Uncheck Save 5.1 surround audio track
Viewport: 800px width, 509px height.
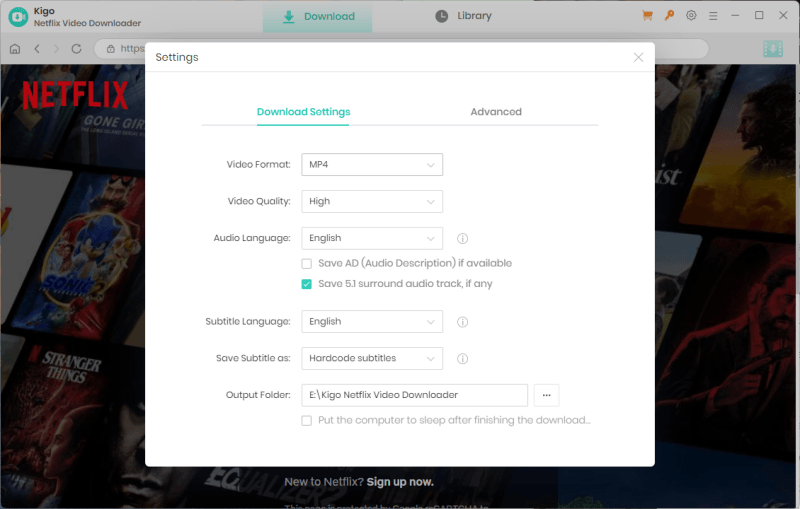click(x=306, y=284)
